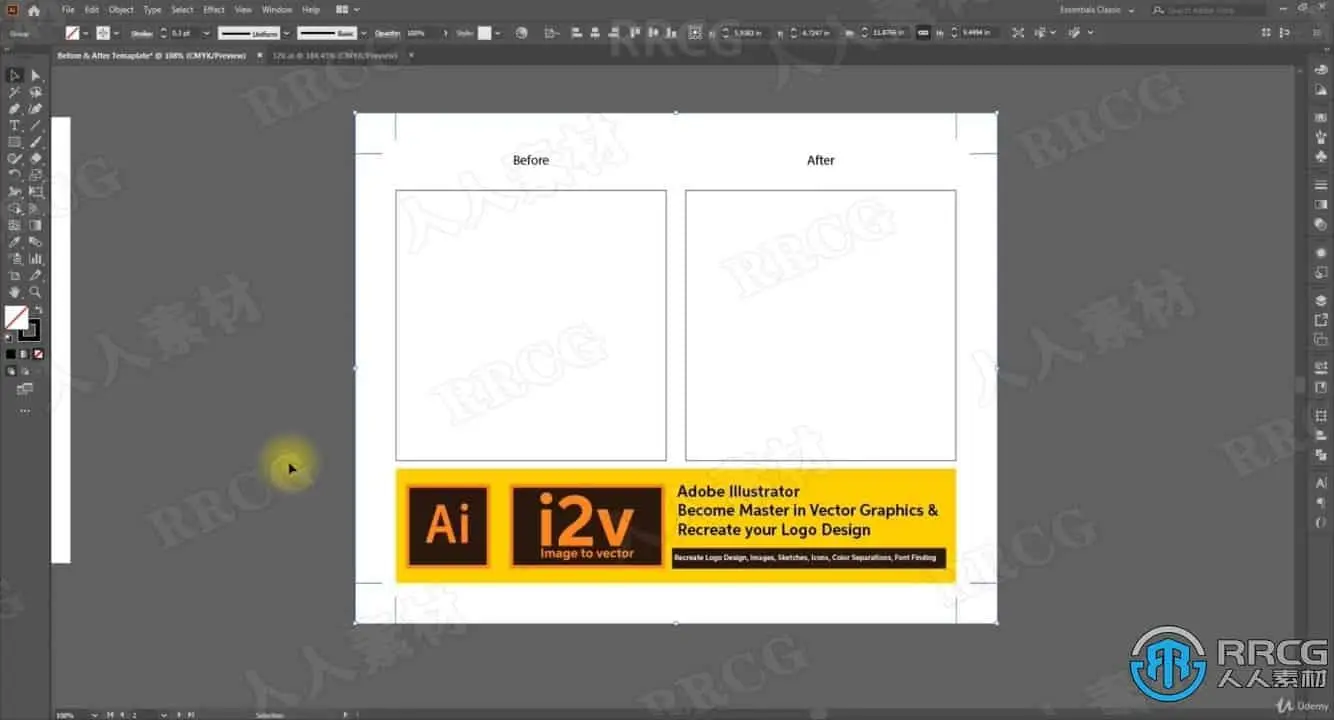Viewport: 1334px width, 720px height.
Task: Select the Eraser tool
Action: (36, 158)
